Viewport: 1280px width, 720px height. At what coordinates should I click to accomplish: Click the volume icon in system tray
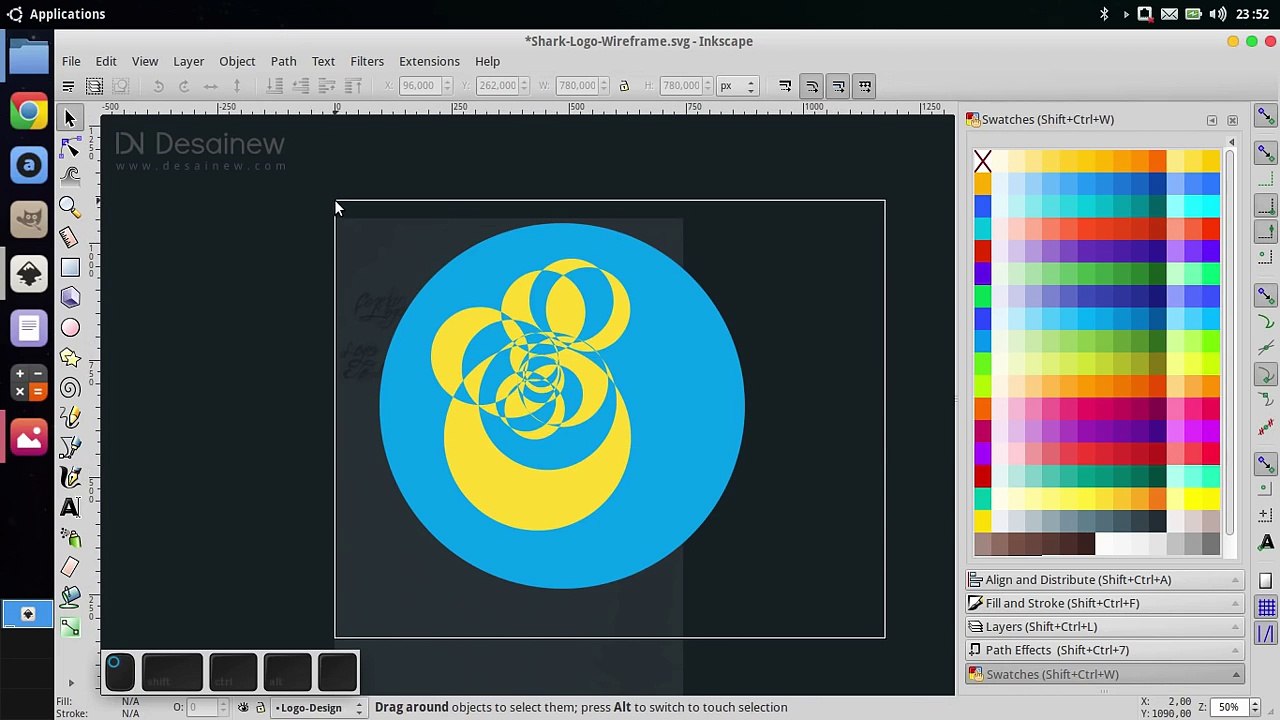tap(1218, 14)
